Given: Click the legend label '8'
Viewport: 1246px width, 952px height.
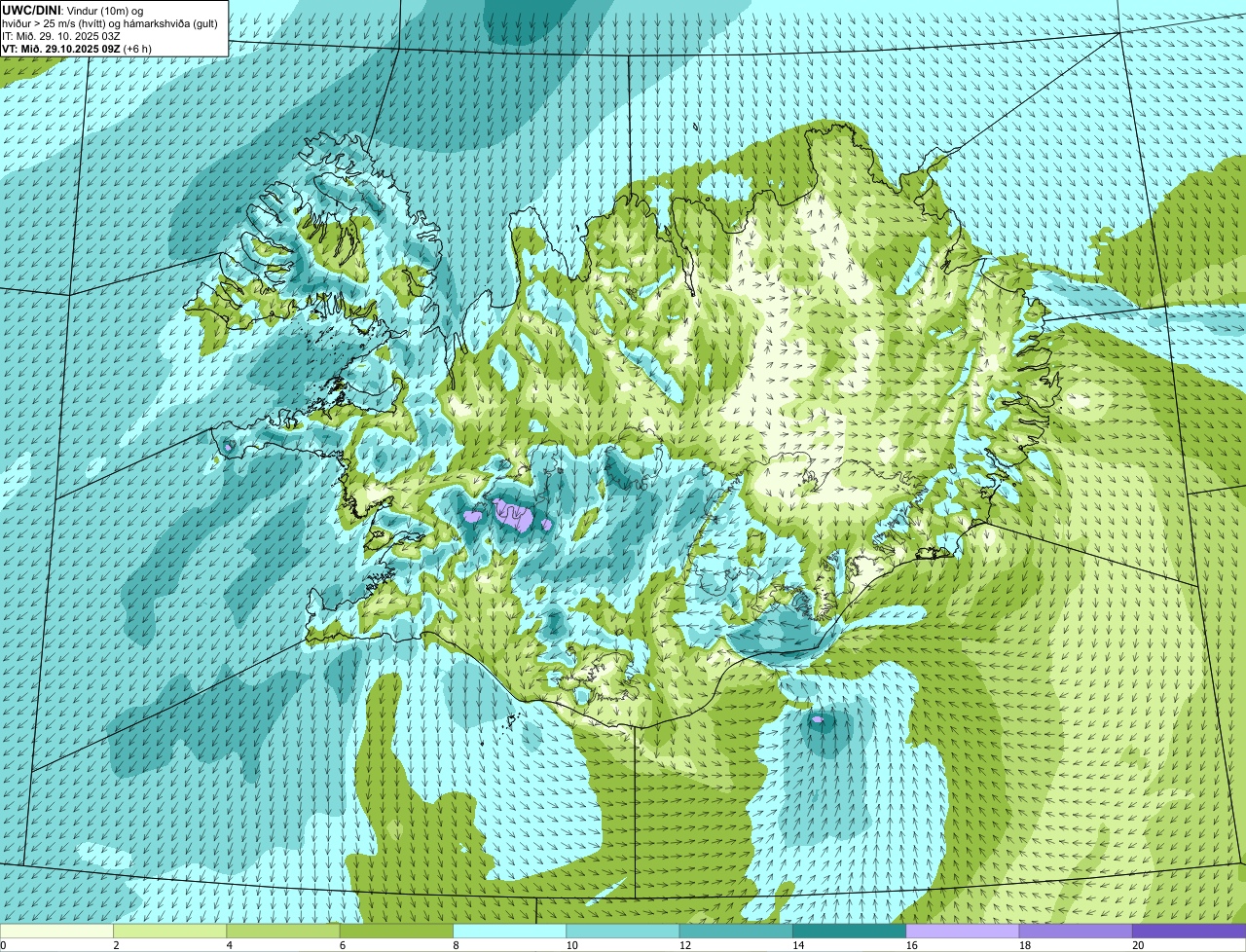Looking at the screenshot, I should click(457, 945).
